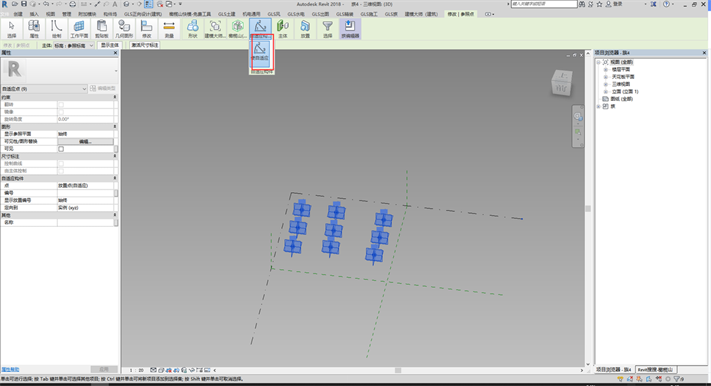Open the navigation wheel on the navigation bar
The height and width of the screenshot is (386, 711).
[x=578, y=117]
